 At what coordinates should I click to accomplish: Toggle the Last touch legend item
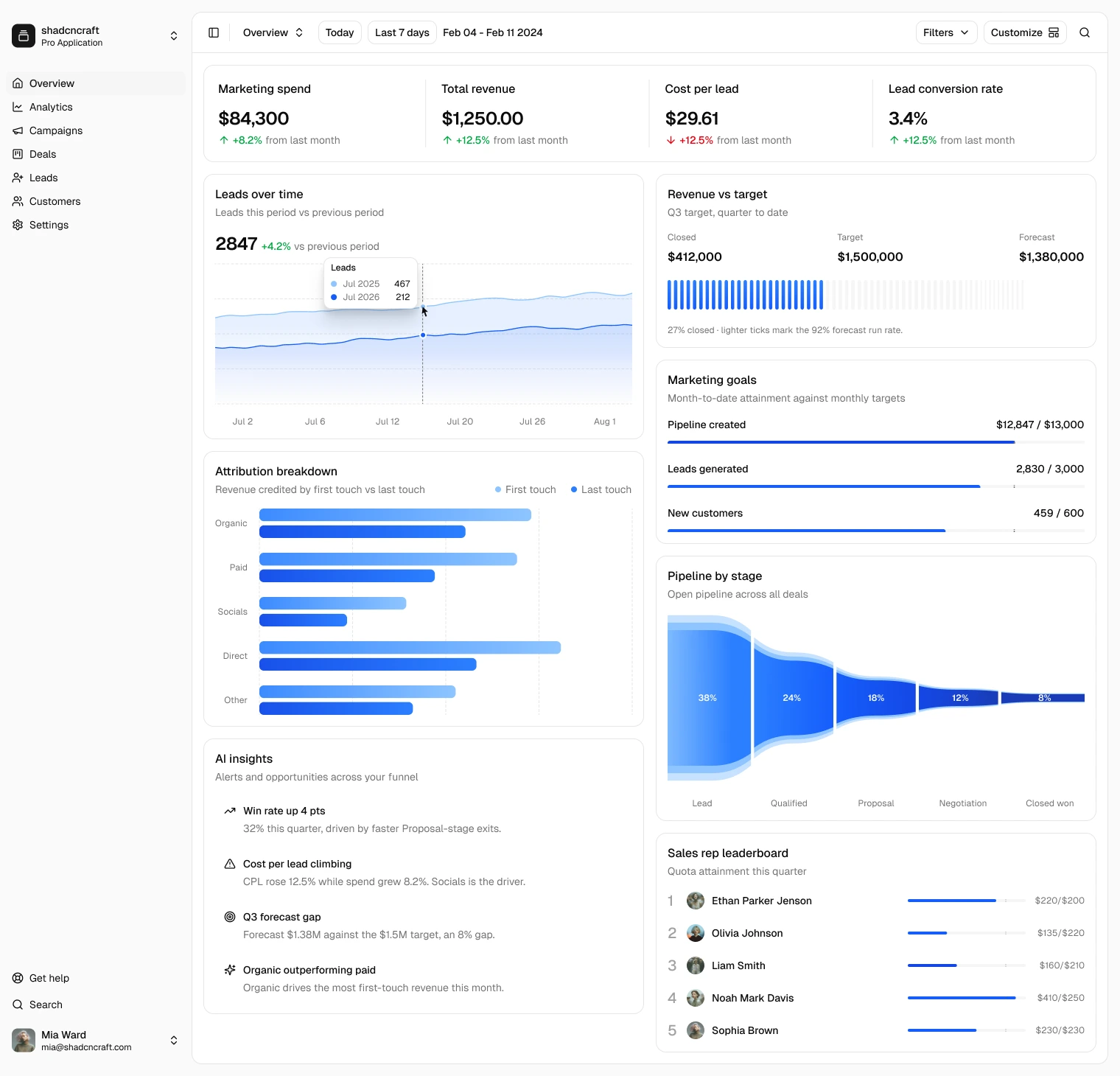click(x=601, y=489)
